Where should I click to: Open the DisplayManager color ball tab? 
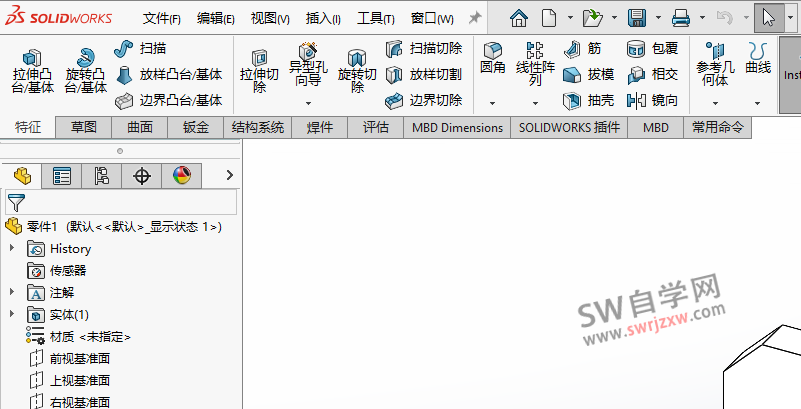[x=182, y=176]
